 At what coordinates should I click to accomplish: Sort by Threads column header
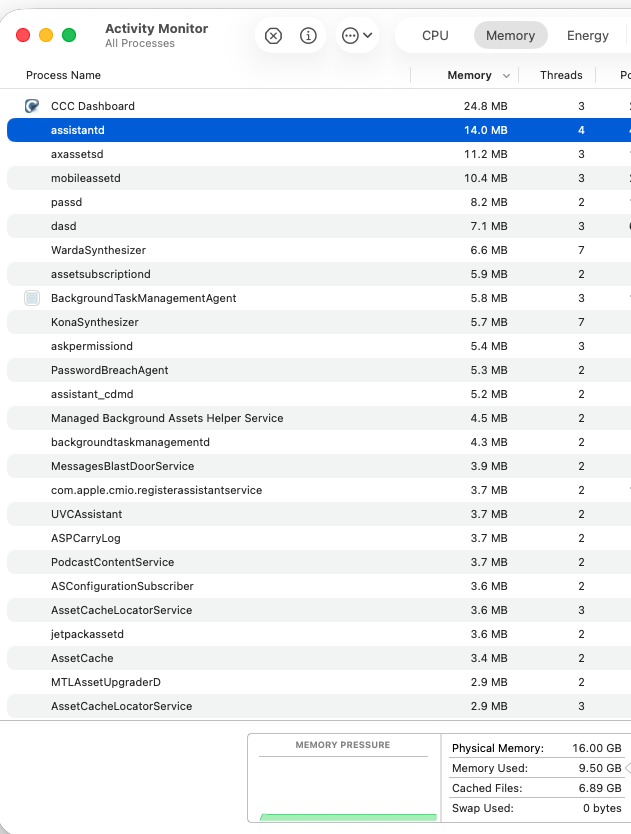tap(561, 75)
